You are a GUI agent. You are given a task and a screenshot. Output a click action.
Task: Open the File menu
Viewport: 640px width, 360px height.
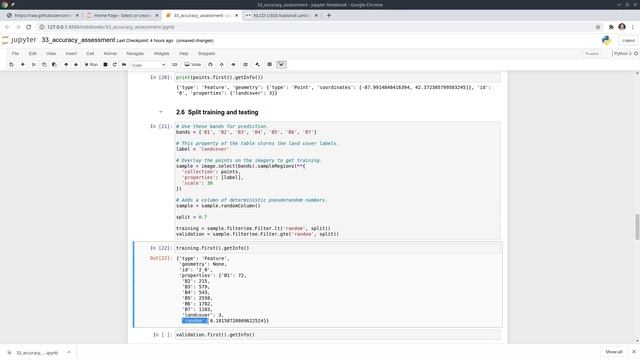(x=15, y=53)
